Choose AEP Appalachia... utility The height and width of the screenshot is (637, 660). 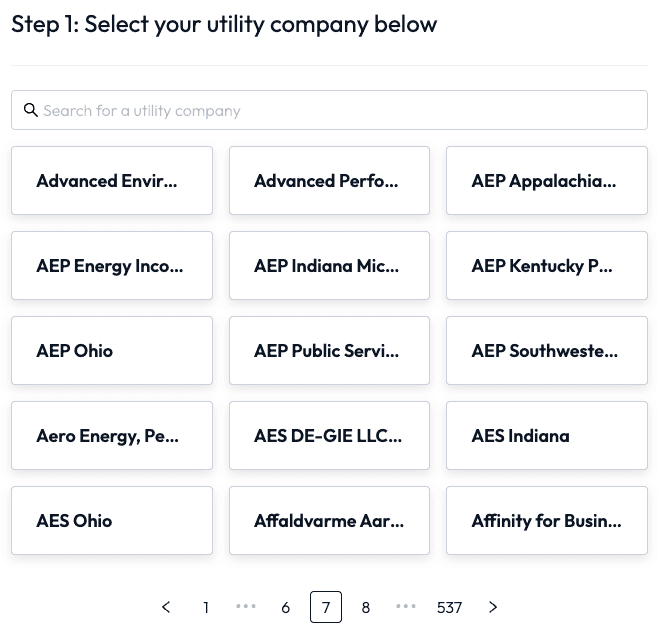click(547, 181)
